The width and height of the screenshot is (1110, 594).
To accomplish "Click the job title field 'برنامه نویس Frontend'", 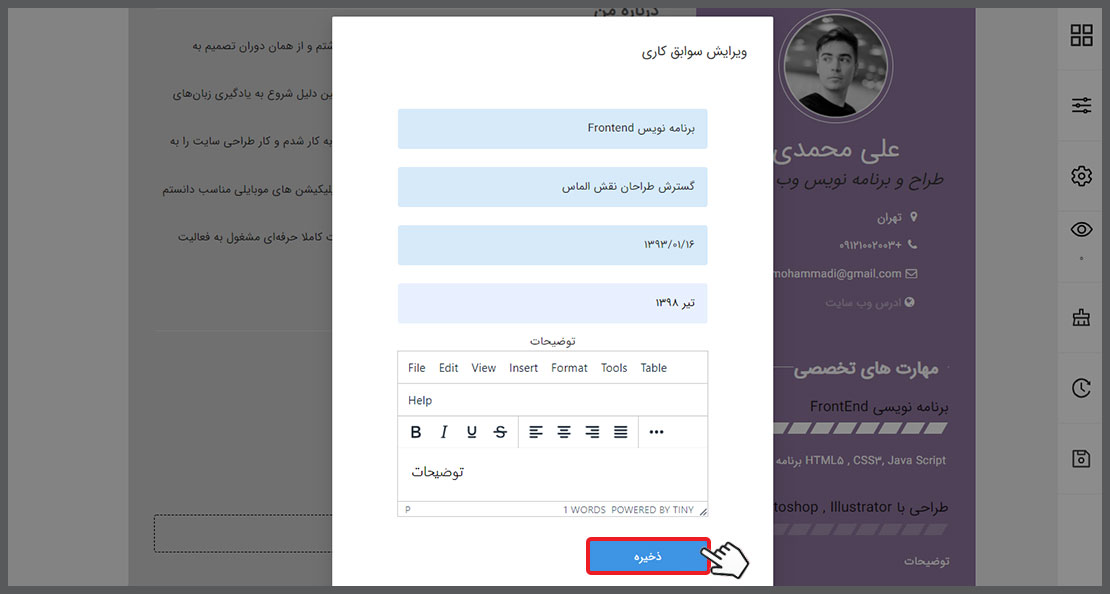I will [x=552, y=129].
